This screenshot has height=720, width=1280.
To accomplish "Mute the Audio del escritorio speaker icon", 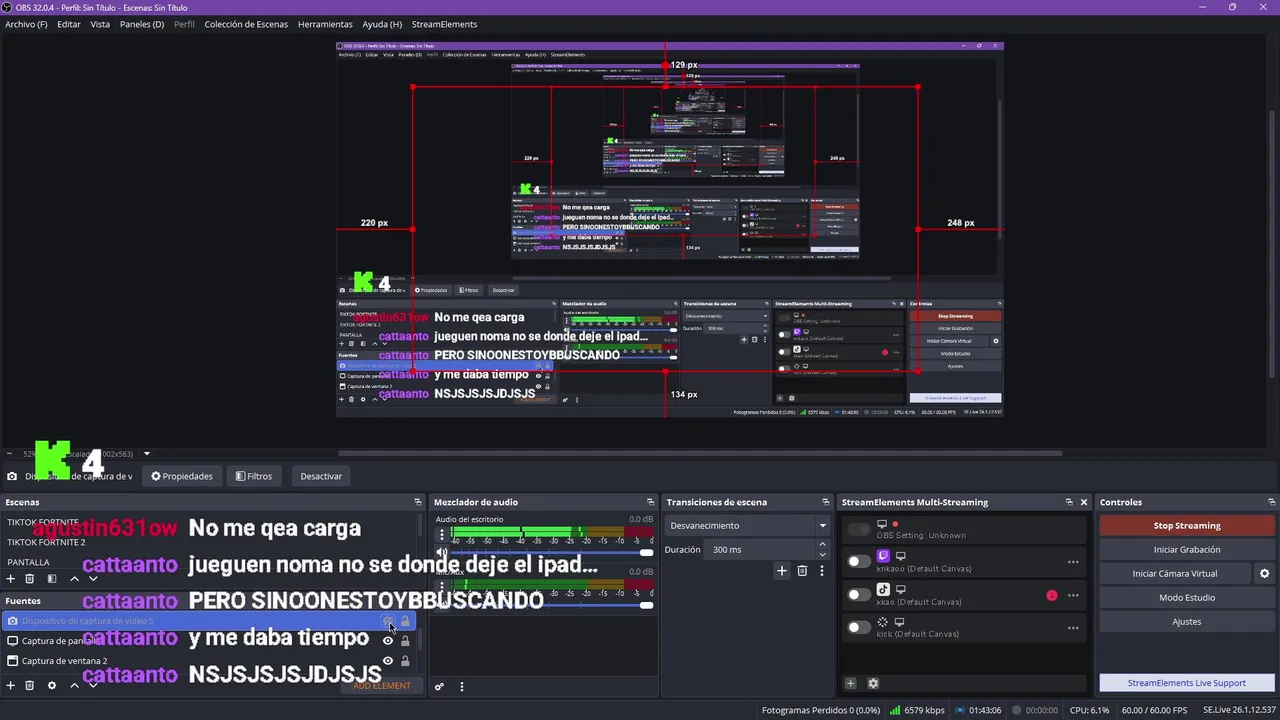I will (442, 552).
